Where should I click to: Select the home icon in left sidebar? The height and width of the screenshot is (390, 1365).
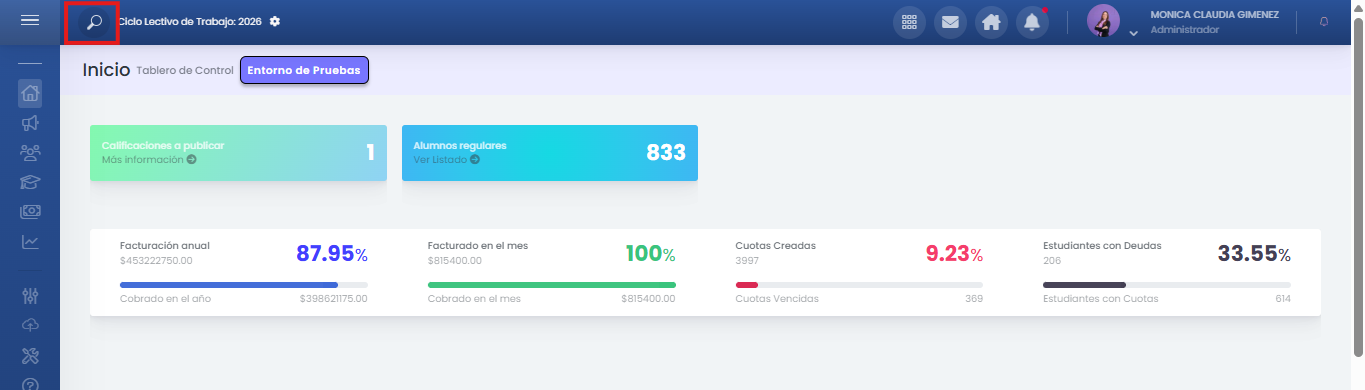point(30,94)
